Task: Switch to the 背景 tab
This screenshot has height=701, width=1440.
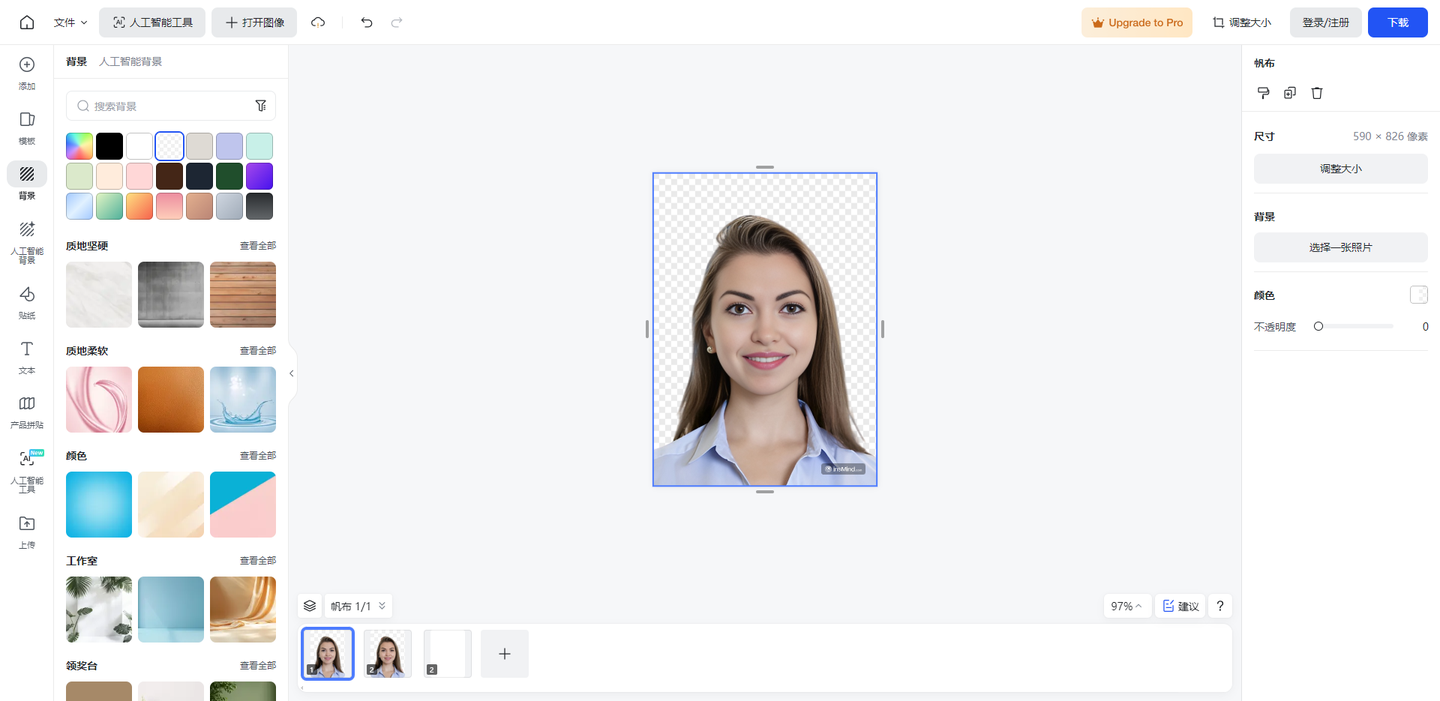Action: click(x=76, y=61)
